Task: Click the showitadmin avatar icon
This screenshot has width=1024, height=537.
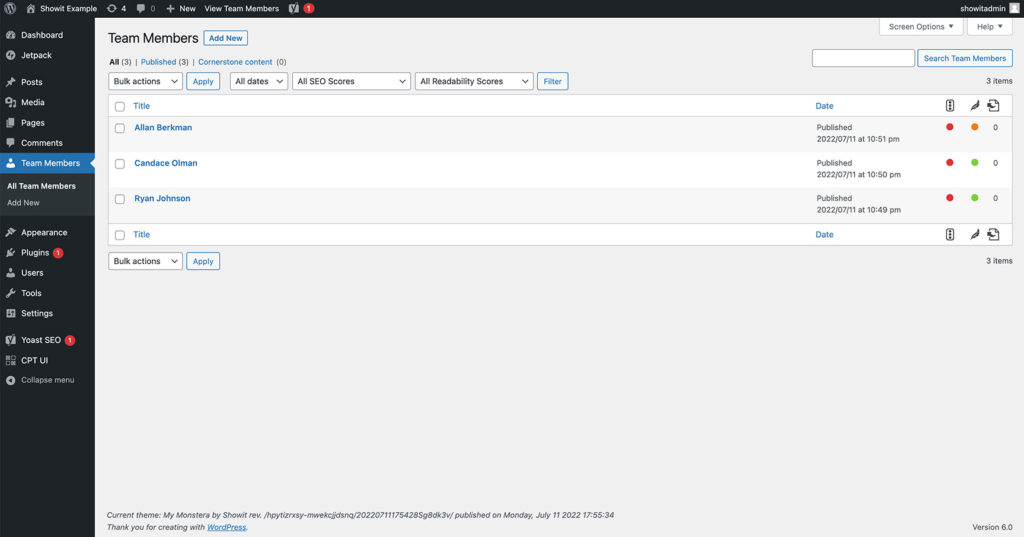Action: click(1014, 8)
